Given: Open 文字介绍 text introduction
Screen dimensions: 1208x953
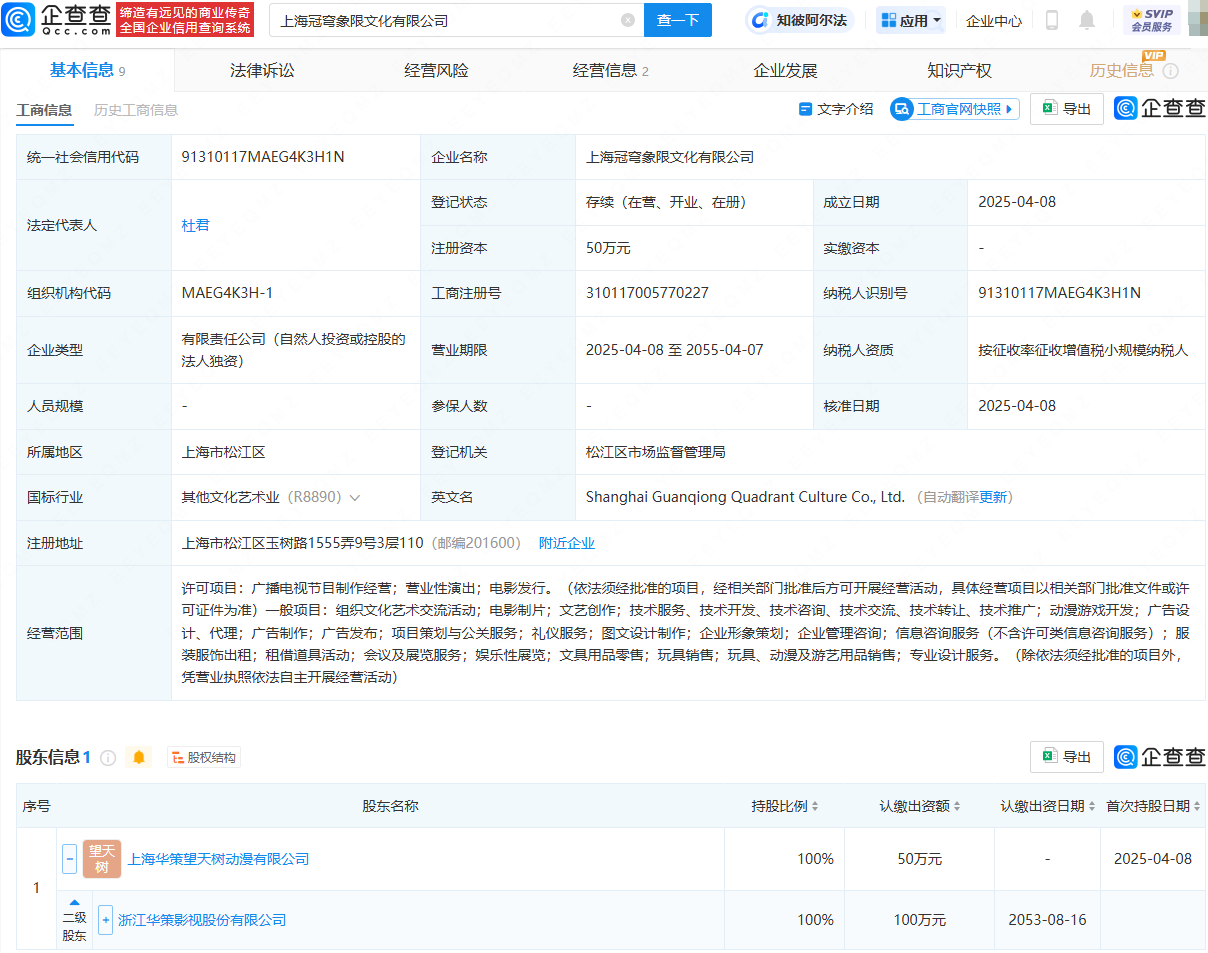Looking at the screenshot, I should (836, 109).
